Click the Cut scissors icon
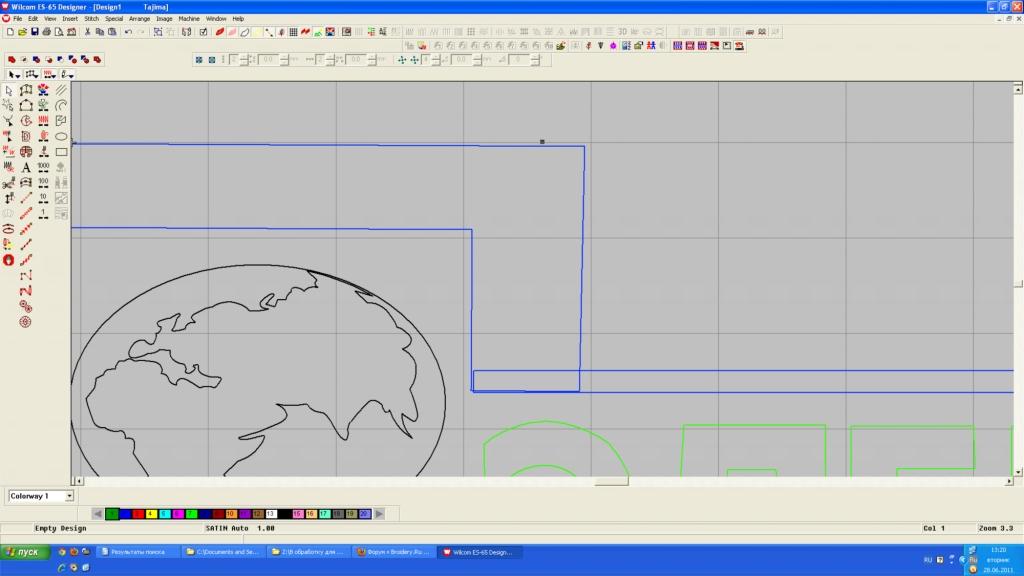1024x576 pixels. (x=87, y=32)
